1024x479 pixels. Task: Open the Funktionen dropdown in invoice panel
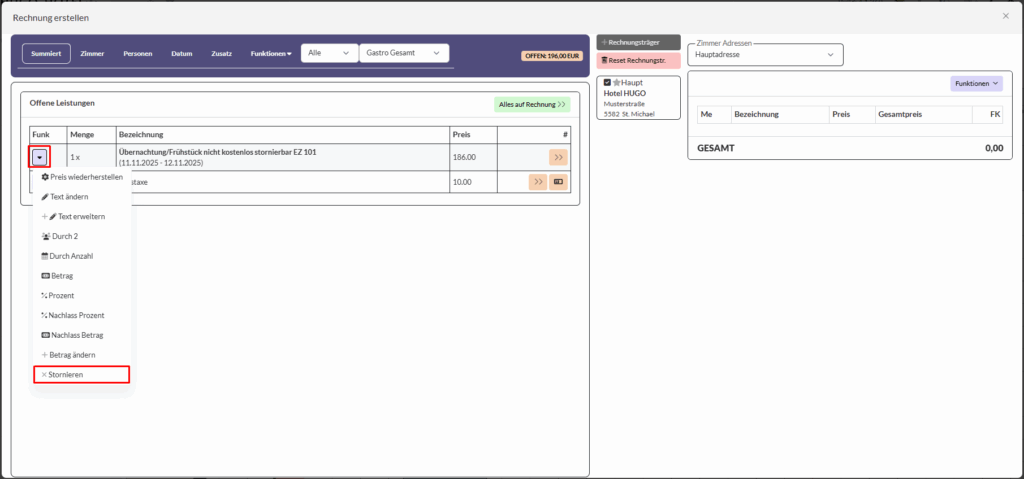pos(976,84)
